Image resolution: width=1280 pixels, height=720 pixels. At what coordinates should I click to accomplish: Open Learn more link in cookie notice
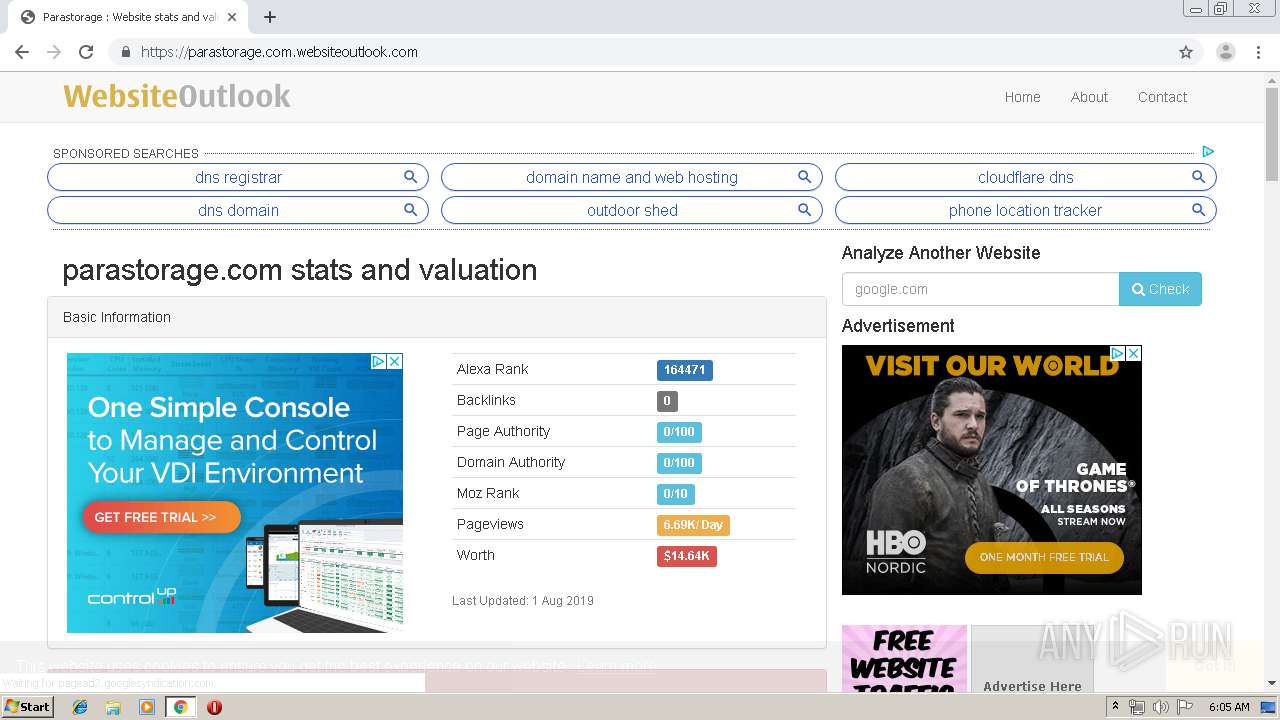click(x=617, y=665)
